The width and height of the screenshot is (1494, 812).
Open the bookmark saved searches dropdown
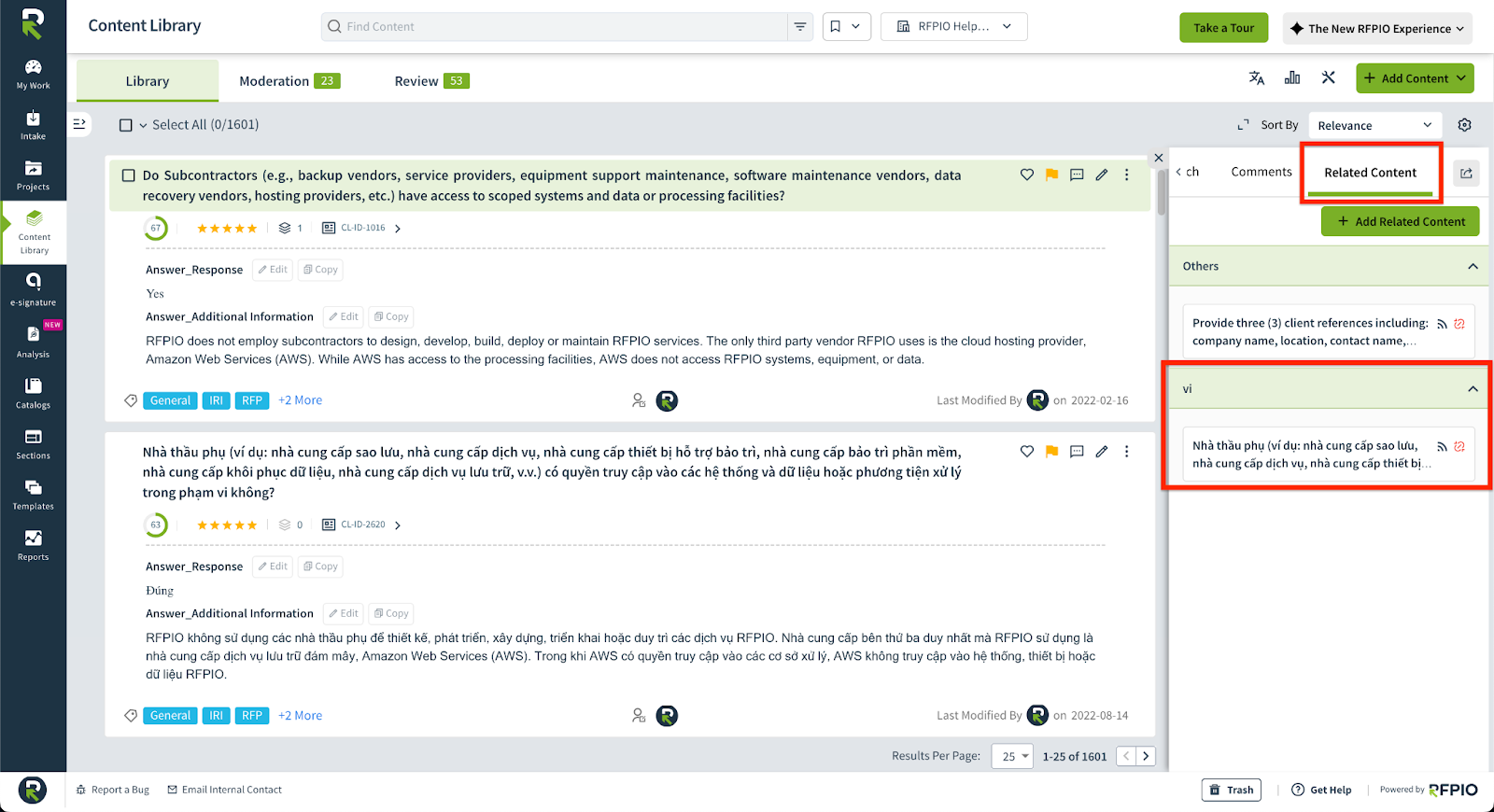[x=846, y=26]
